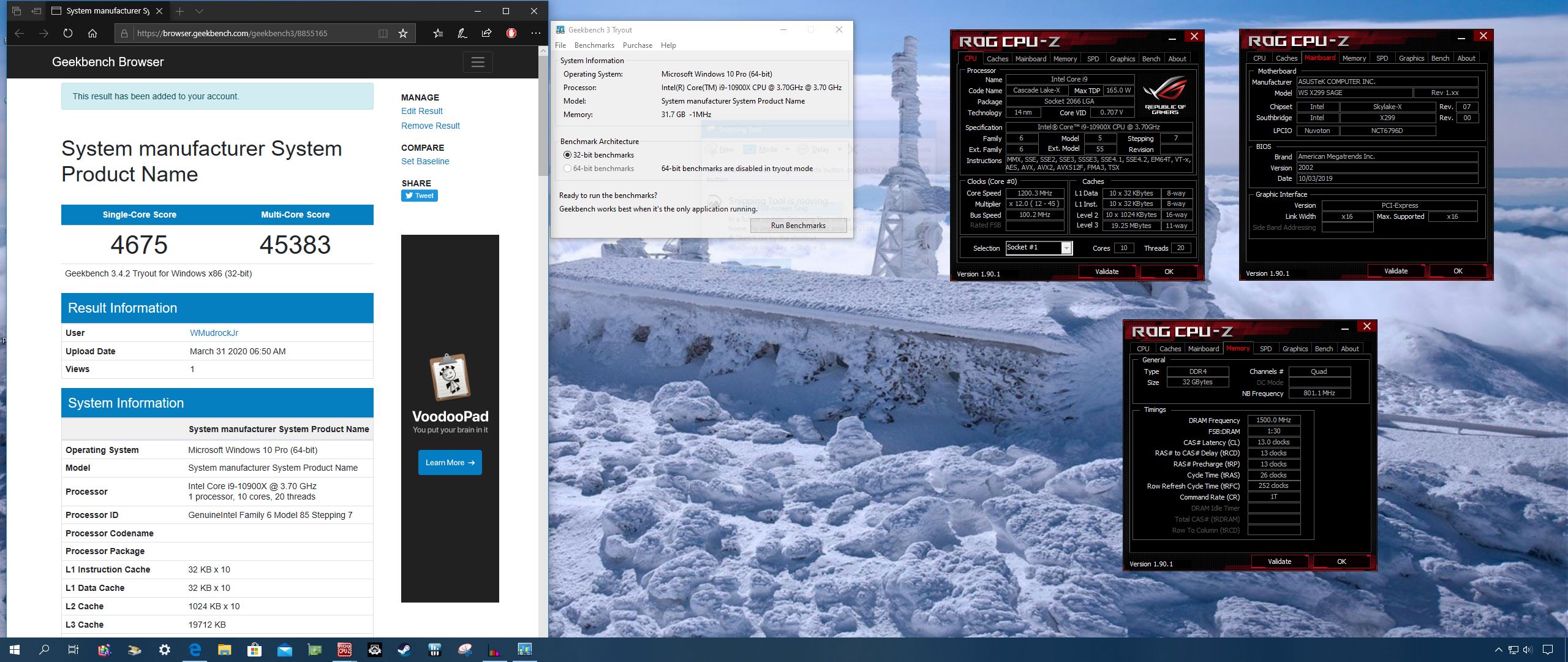1568x662 pixels.
Task: Open About tab in the Memory CPU-Z window
Action: pyautogui.click(x=1350, y=349)
